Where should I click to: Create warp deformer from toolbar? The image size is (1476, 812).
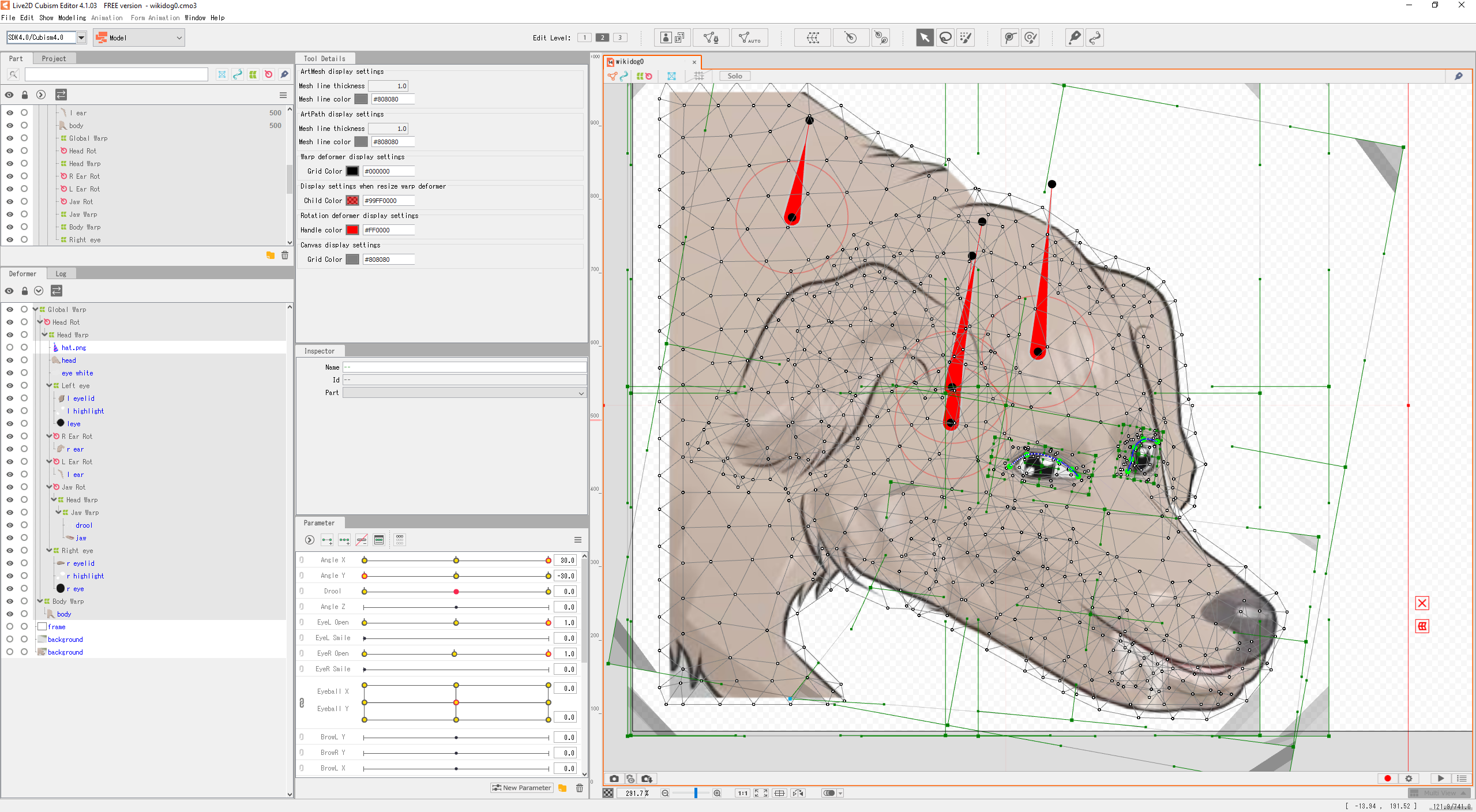click(813, 38)
